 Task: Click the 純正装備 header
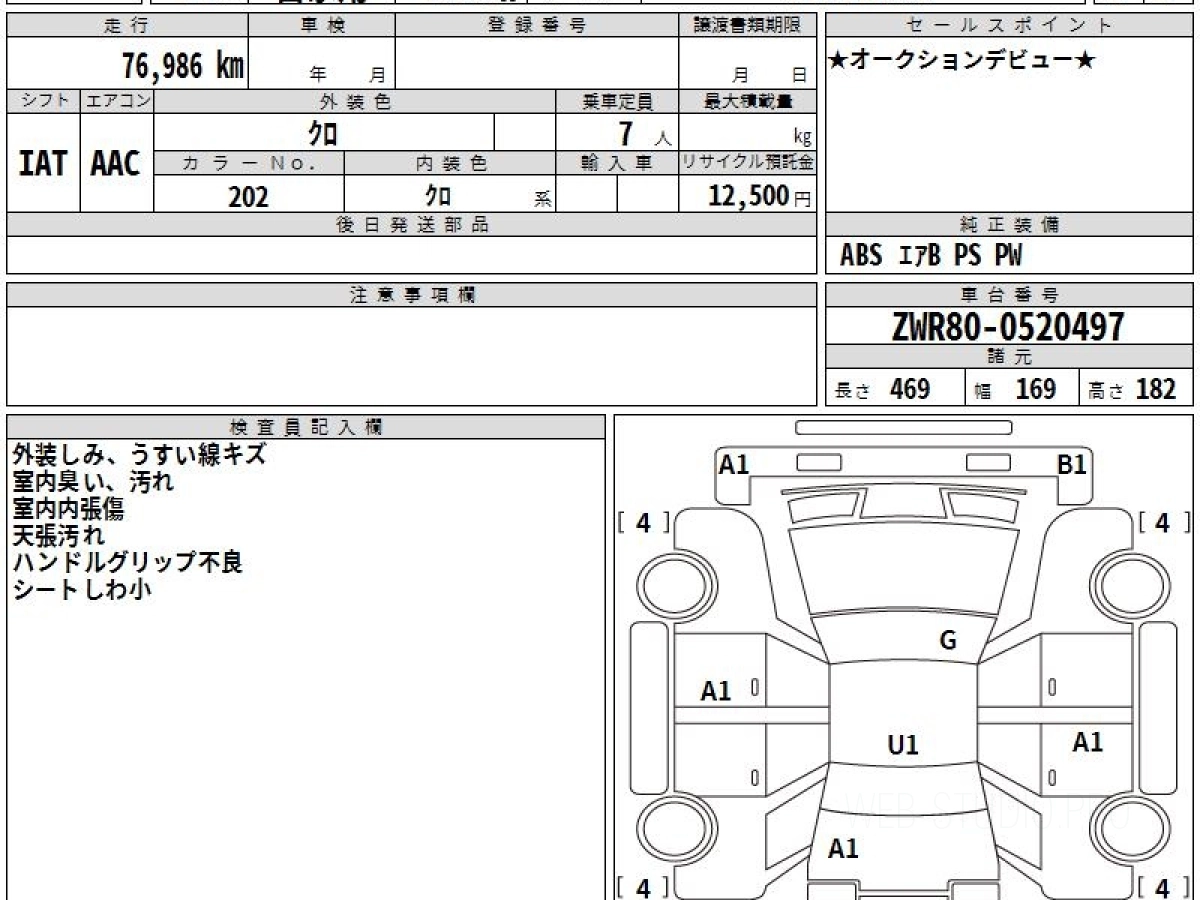tap(1010, 225)
